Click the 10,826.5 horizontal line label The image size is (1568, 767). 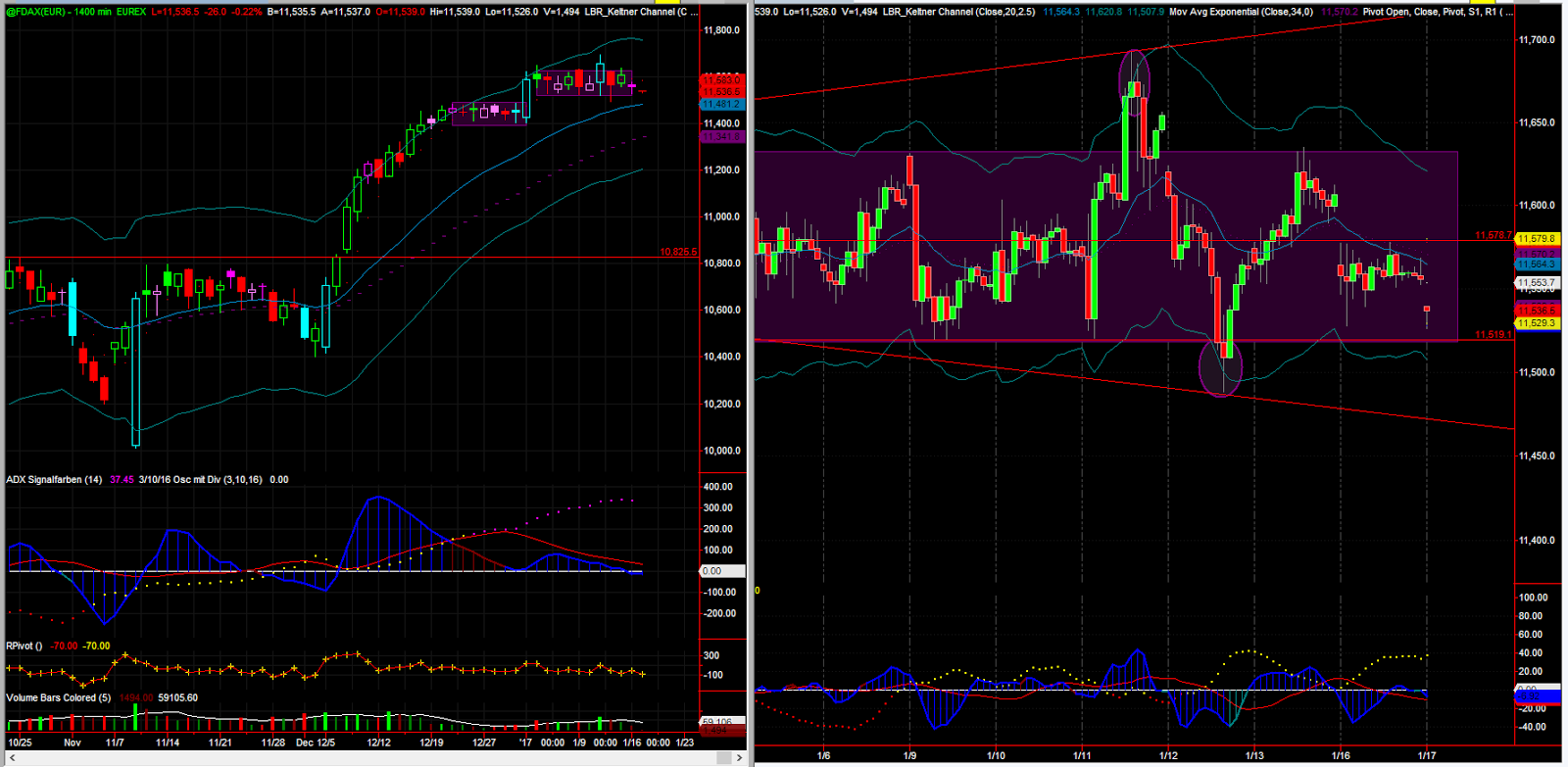678,253
